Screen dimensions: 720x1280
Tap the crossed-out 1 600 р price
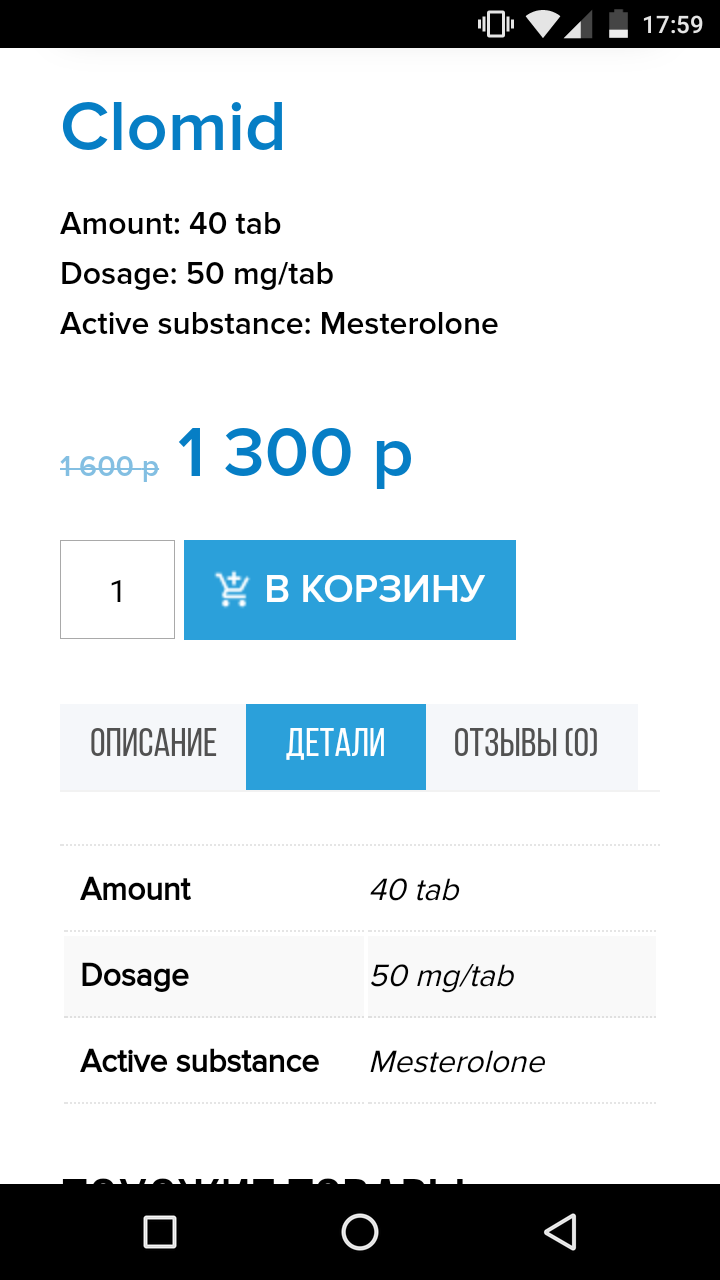click(109, 466)
